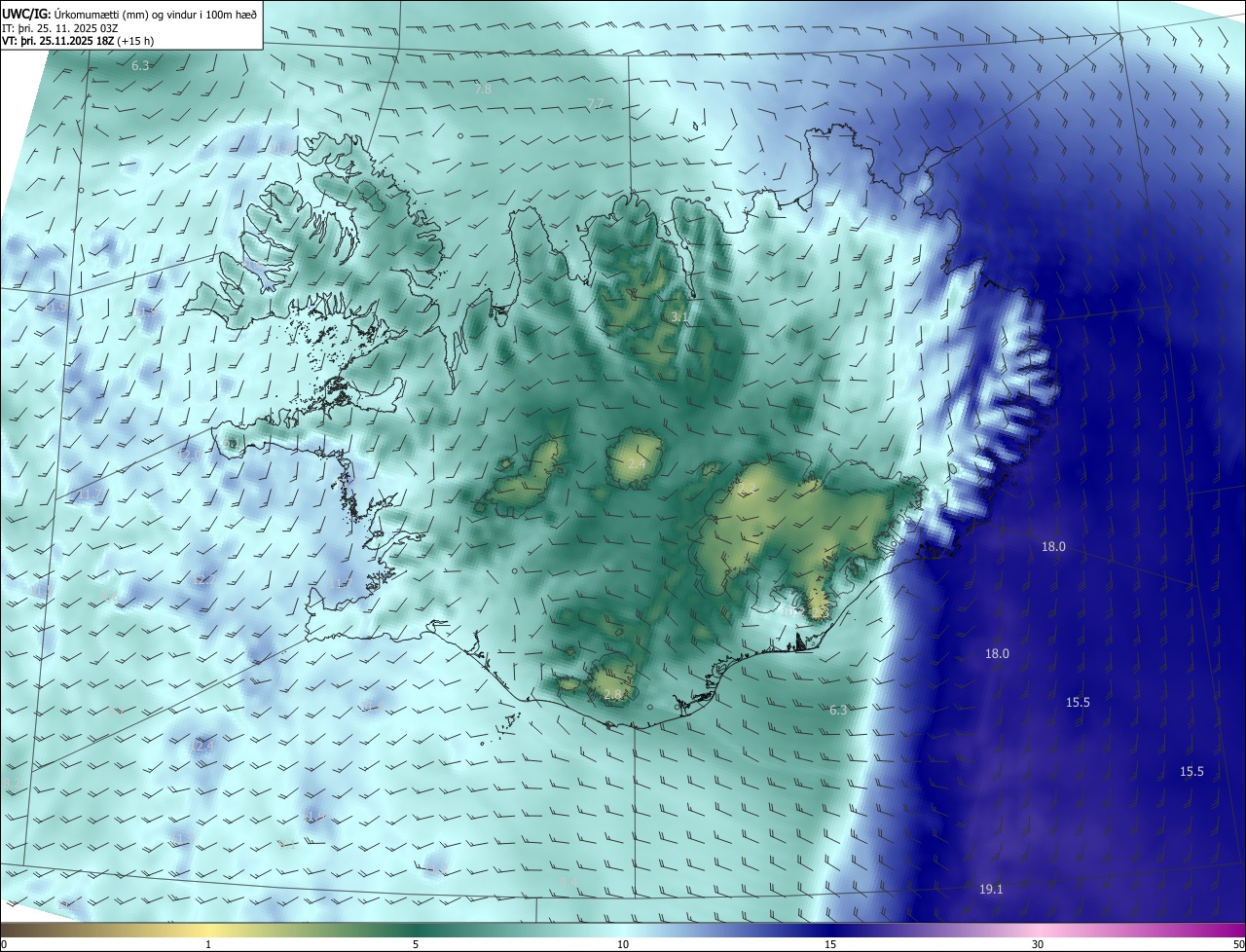The image size is (1246, 952).
Task: Click the 5 tick label on the colour scale
Action: (416, 944)
